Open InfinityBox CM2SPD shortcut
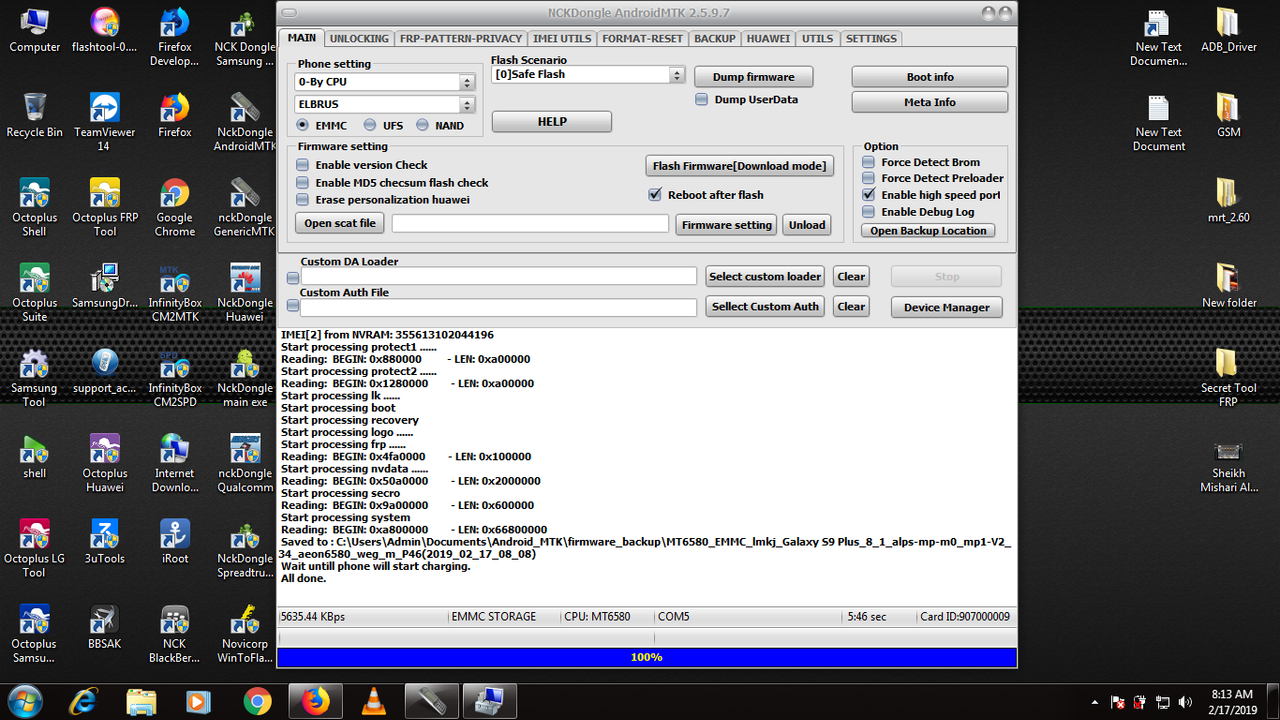Image resolution: width=1280 pixels, height=720 pixels. pyautogui.click(x=175, y=378)
